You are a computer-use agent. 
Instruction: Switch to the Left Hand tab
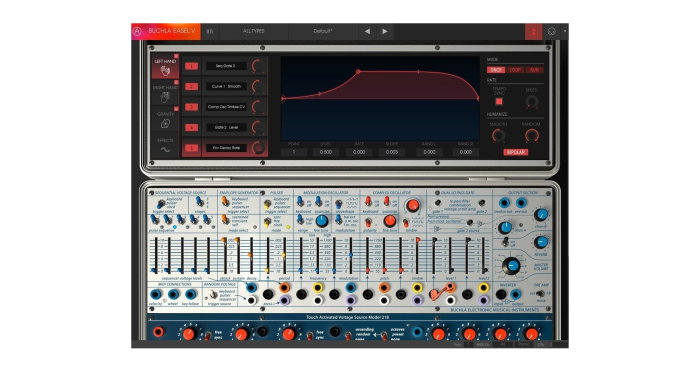(165, 66)
